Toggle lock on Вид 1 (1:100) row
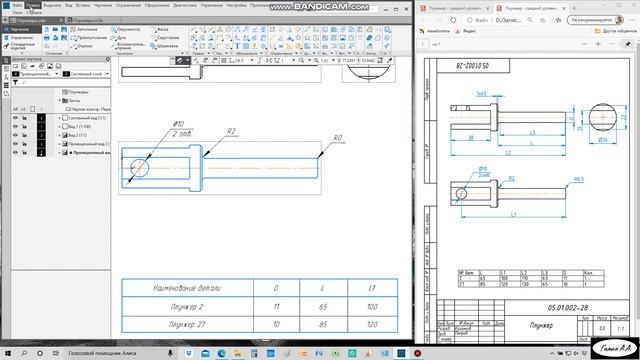 point(24,127)
